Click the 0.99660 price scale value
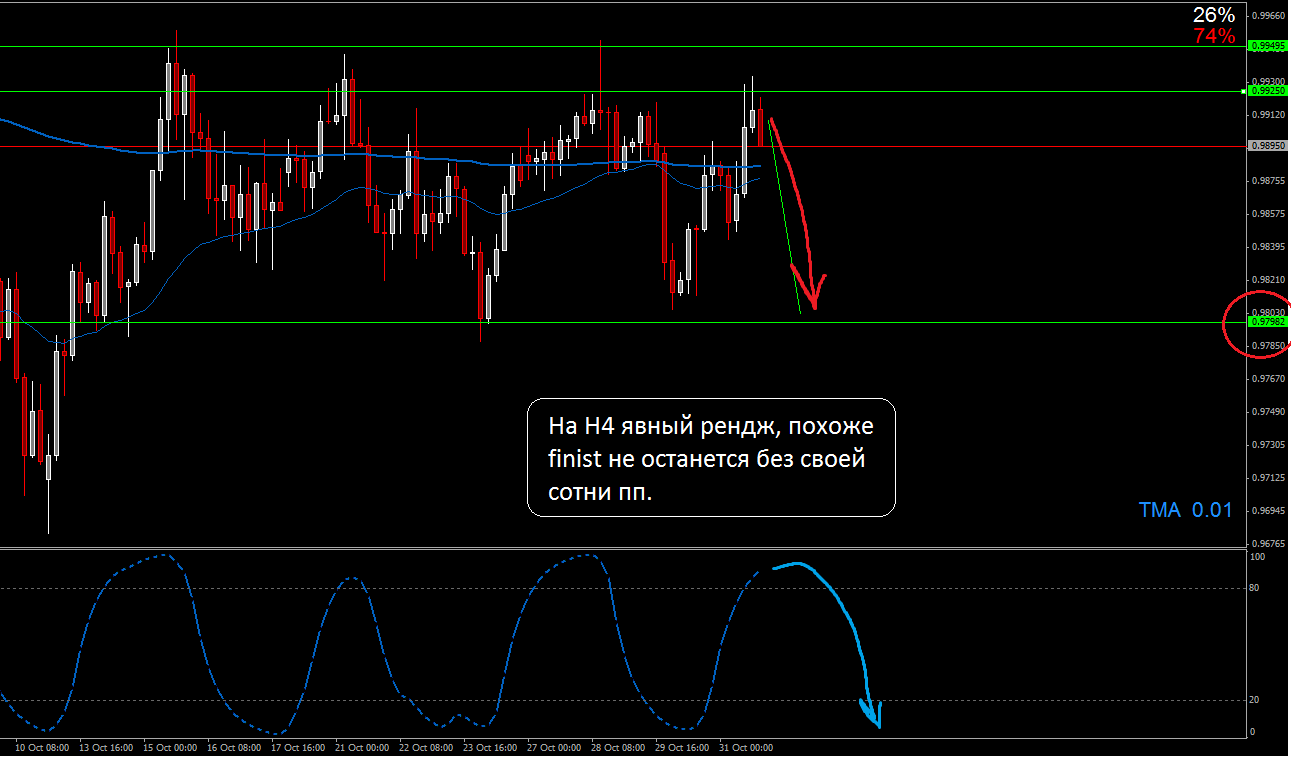This screenshot has height=759, width=1291. [x=1268, y=16]
